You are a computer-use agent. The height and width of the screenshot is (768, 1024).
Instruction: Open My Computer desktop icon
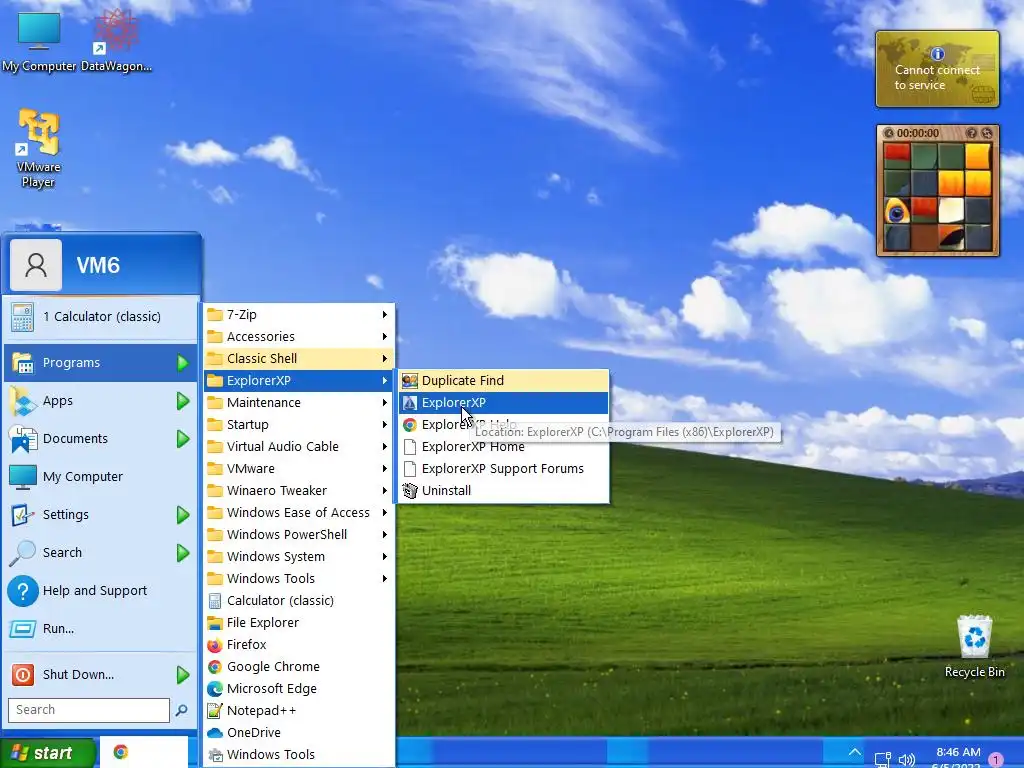(39, 40)
